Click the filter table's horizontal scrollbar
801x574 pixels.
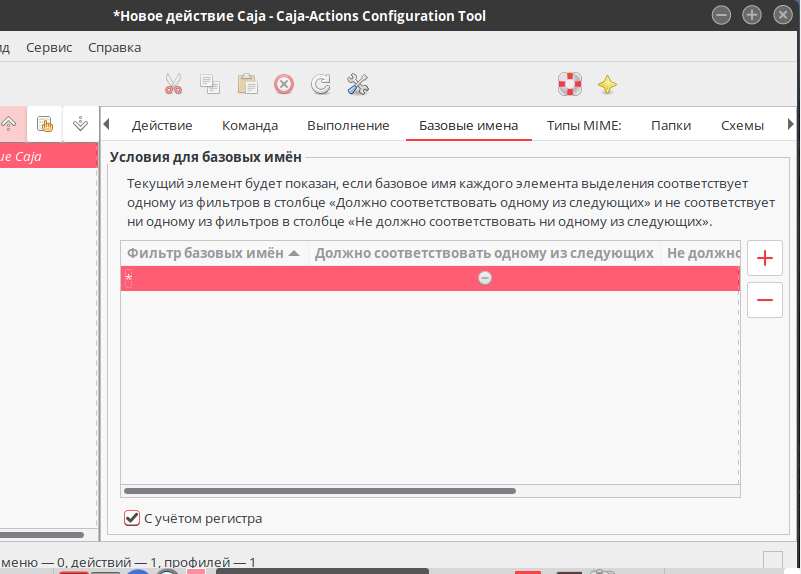pos(320,491)
